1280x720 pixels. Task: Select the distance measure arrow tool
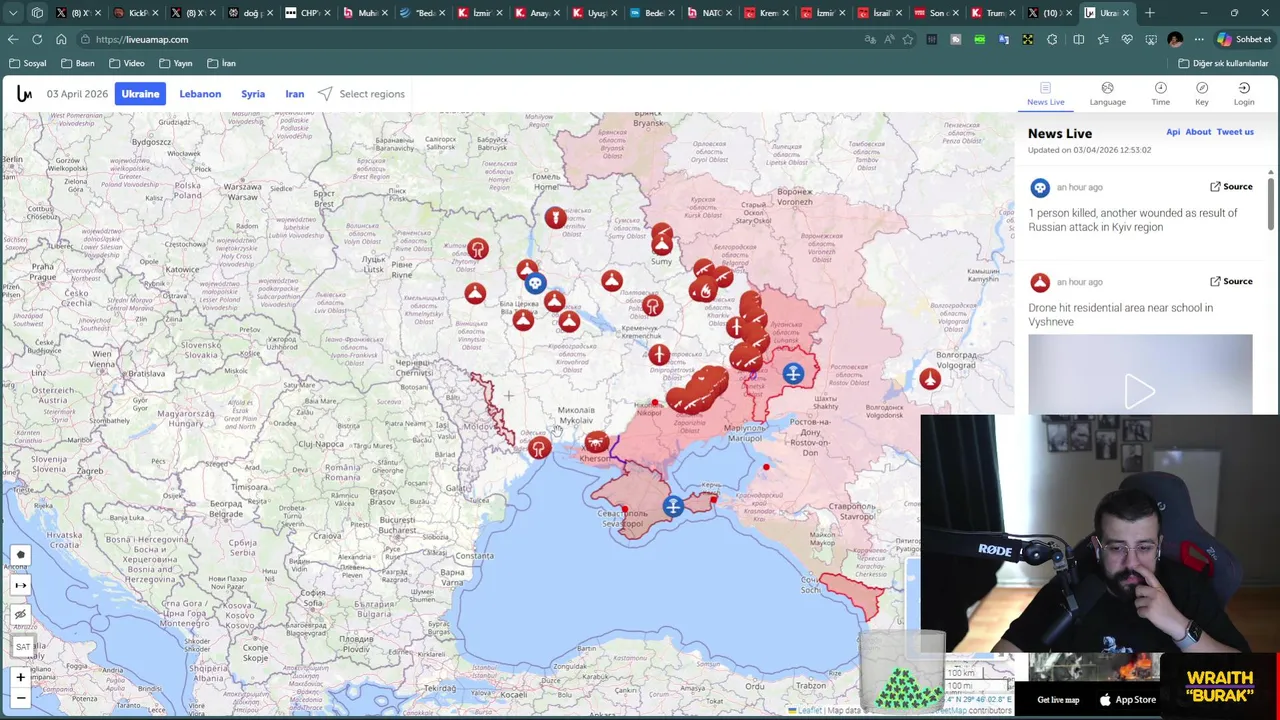[x=20, y=585]
